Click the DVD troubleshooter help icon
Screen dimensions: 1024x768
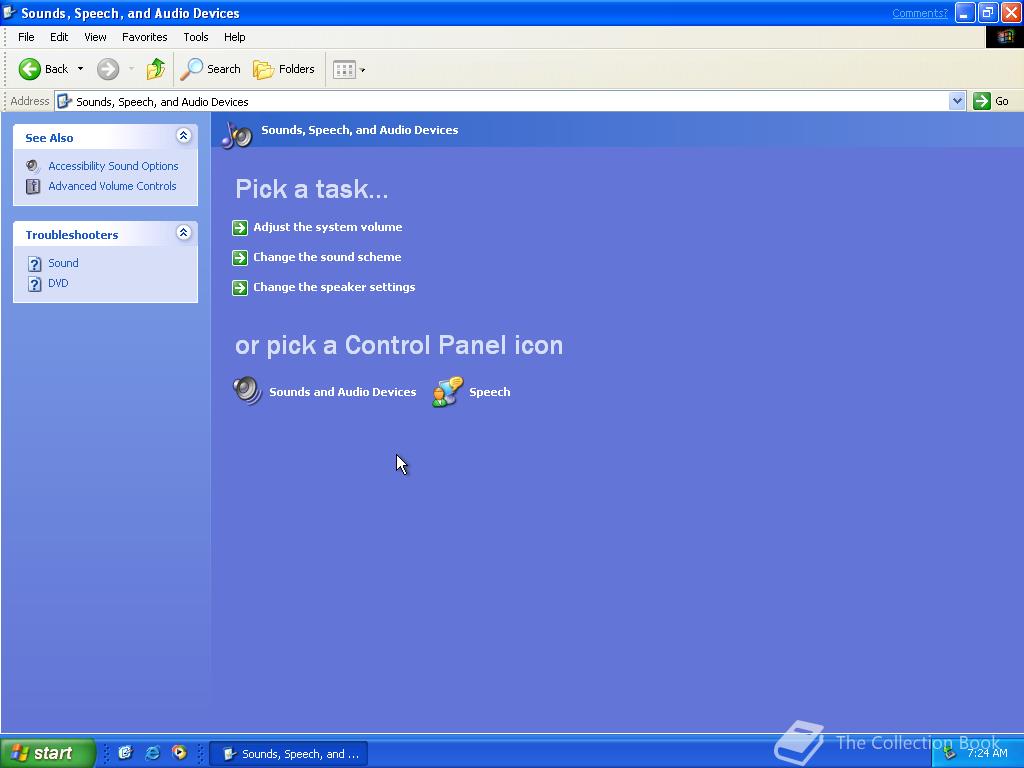click(35, 284)
